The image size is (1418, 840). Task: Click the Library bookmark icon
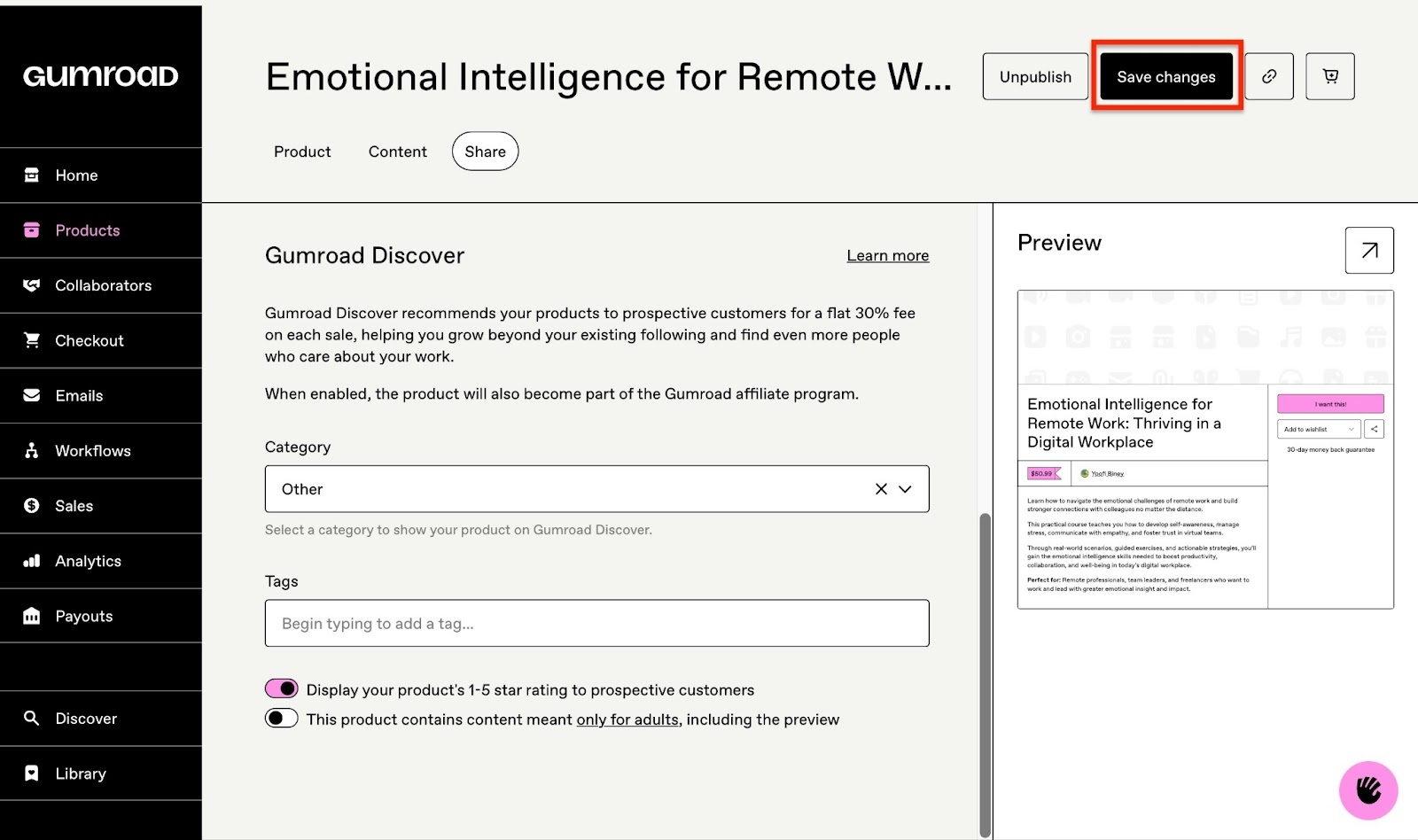click(x=32, y=773)
